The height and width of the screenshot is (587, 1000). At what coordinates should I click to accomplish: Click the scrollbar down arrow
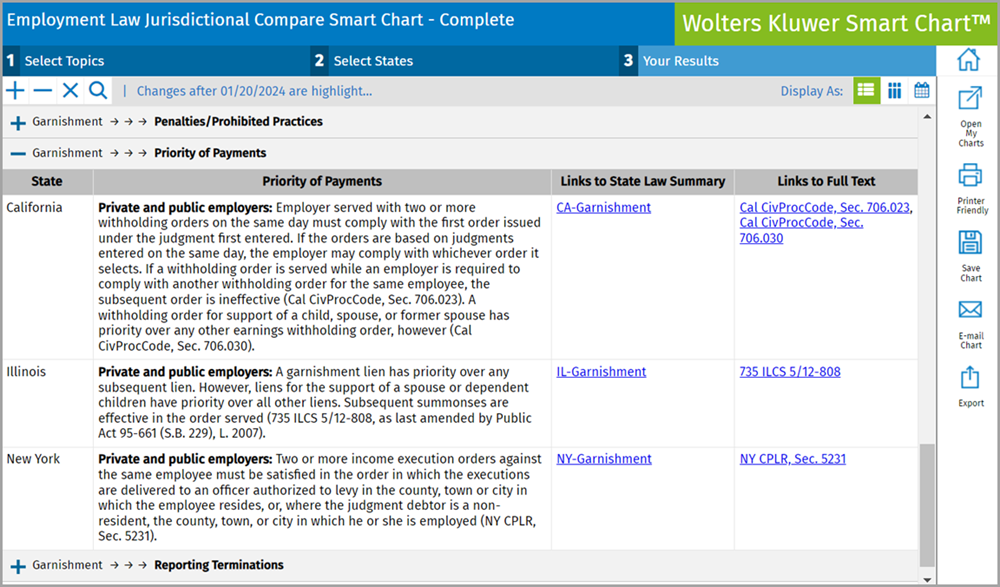(x=927, y=579)
